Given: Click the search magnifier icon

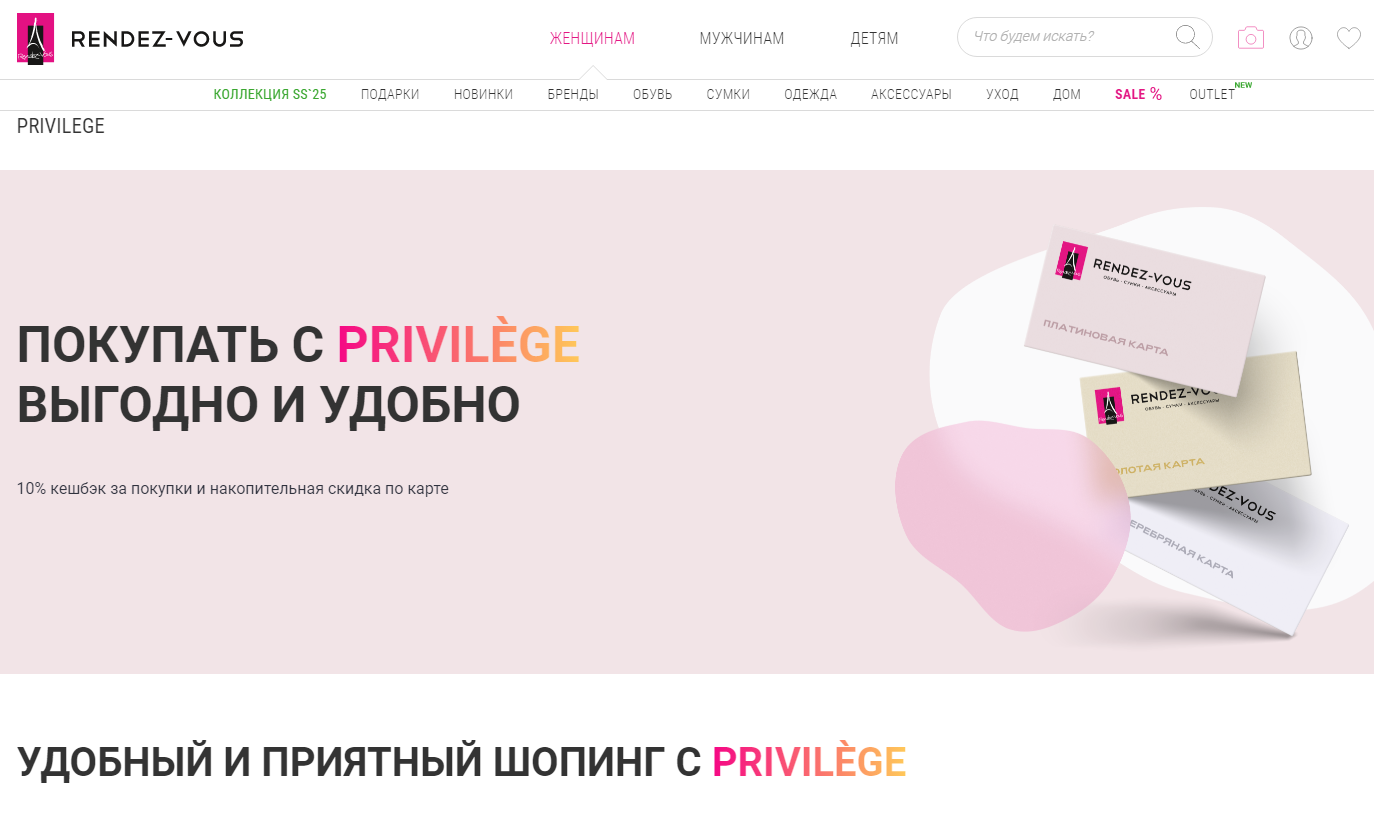Looking at the screenshot, I should pyautogui.click(x=1187, y=37).
